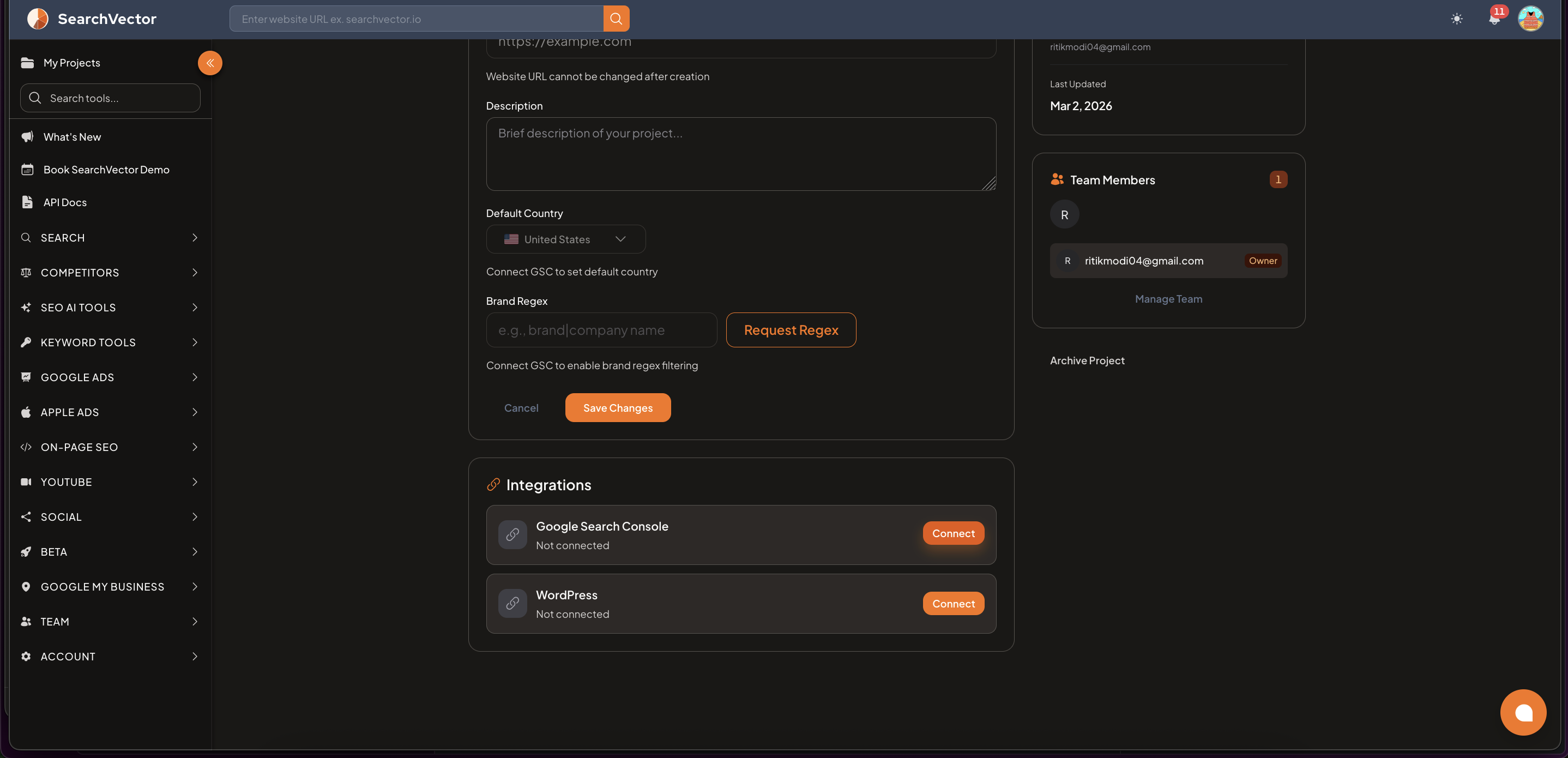This screenshot has height=758, width=1568.
Task: Click the ritikmodi04@gmail.com team member row
Action: click(1168, 261)
